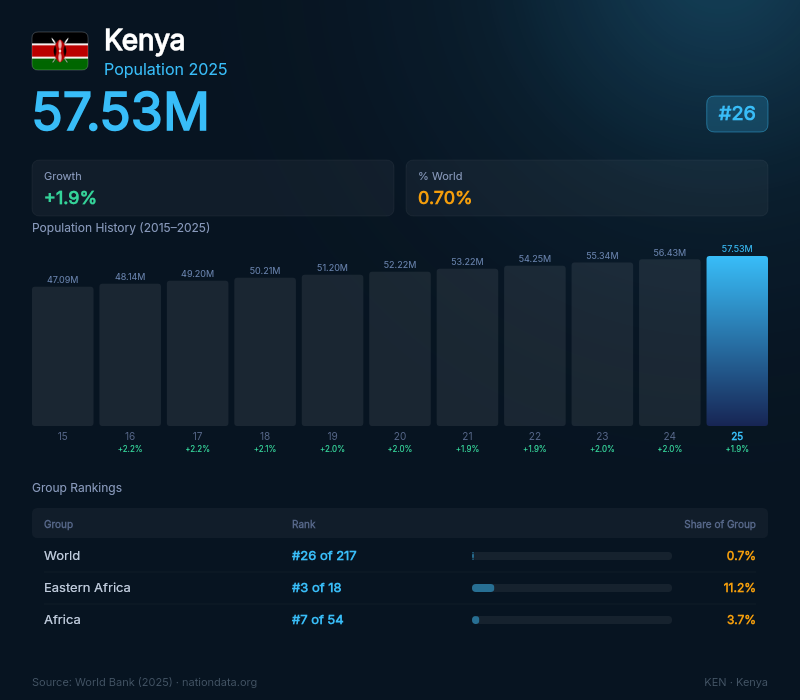Open the Growth +1.9% card
This screenshot has height=700, width=800.
click(x=213, y=188)
